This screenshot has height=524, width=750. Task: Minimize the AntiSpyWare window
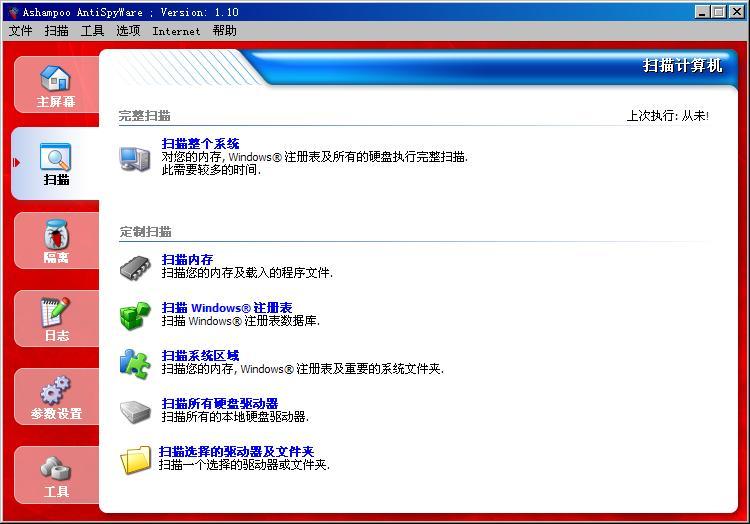pos(702,12)
